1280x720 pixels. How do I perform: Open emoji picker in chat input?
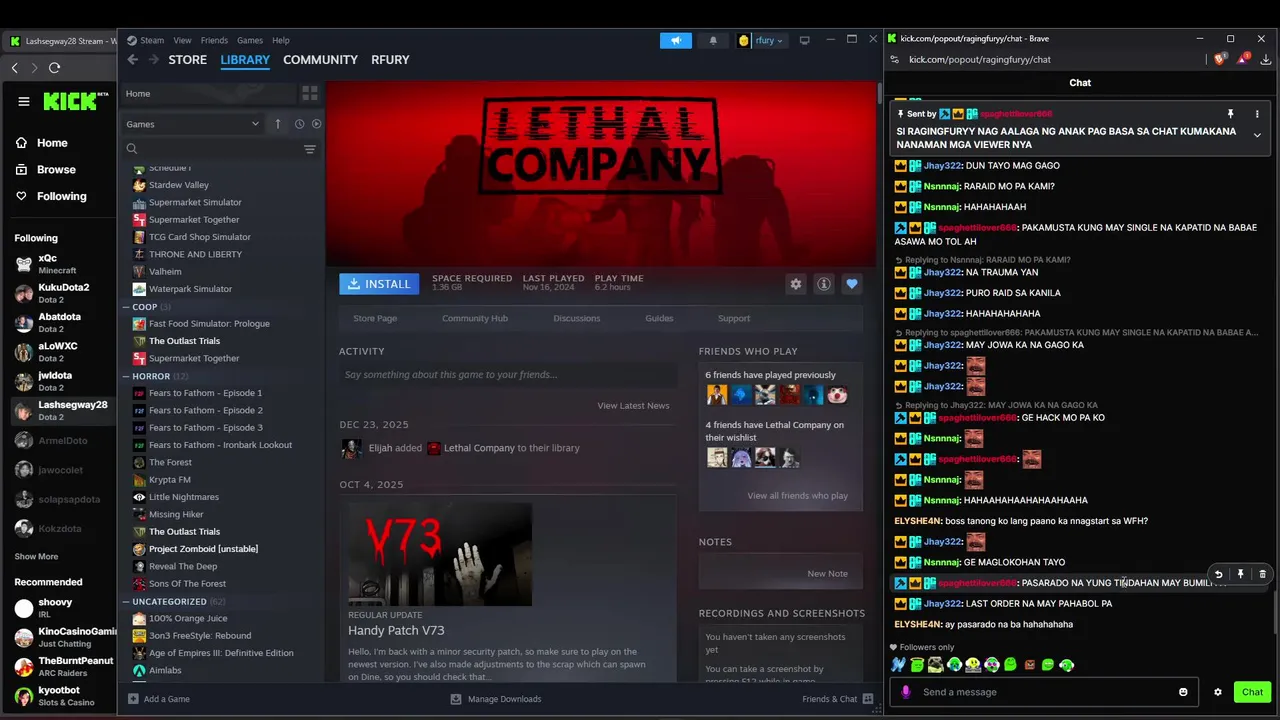[x=1183, y=692]
